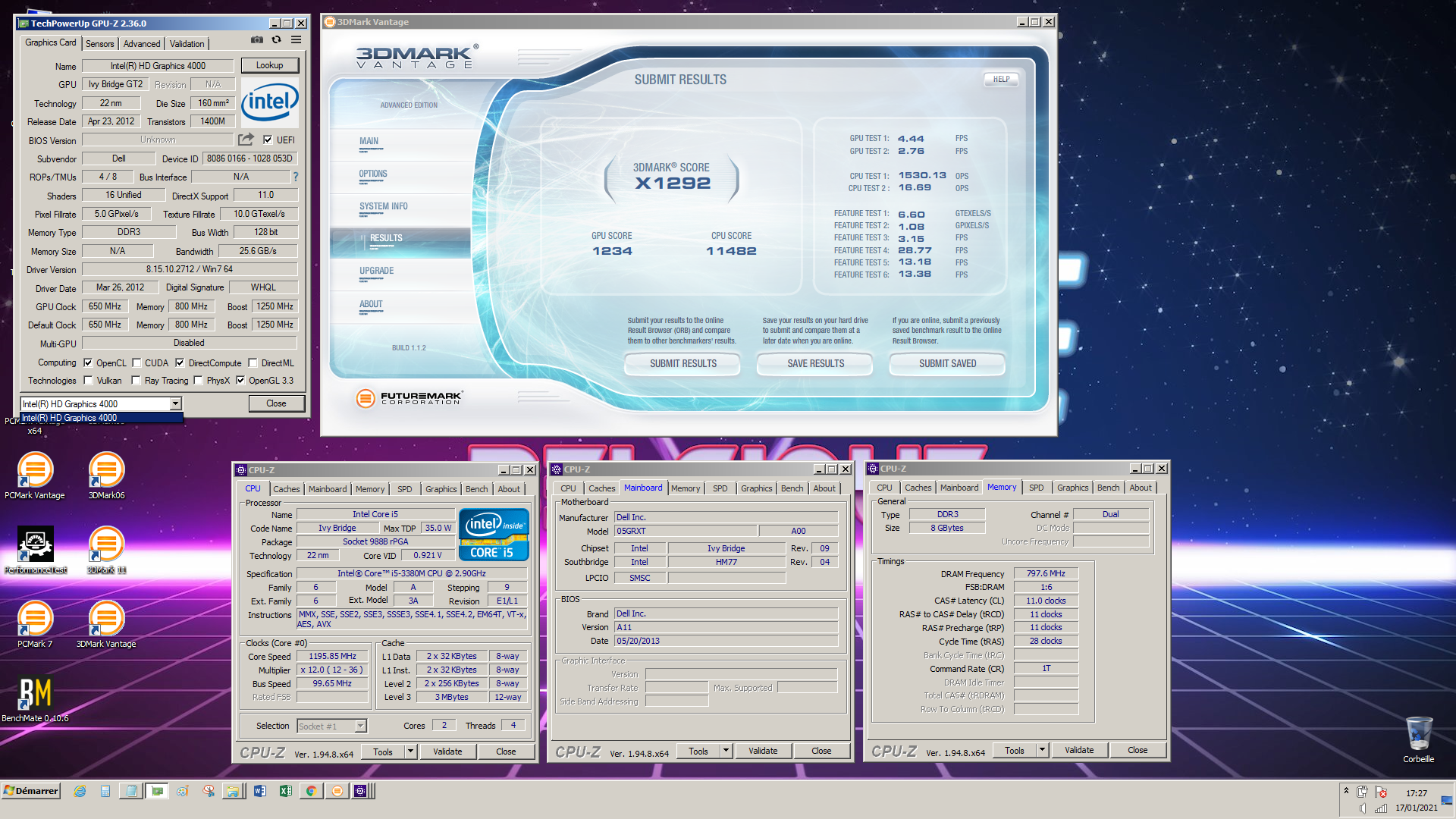Screen dimensions: 1456x819
Task: Toggle the DirectML checkbox
Action: click(x=253, y=363)
